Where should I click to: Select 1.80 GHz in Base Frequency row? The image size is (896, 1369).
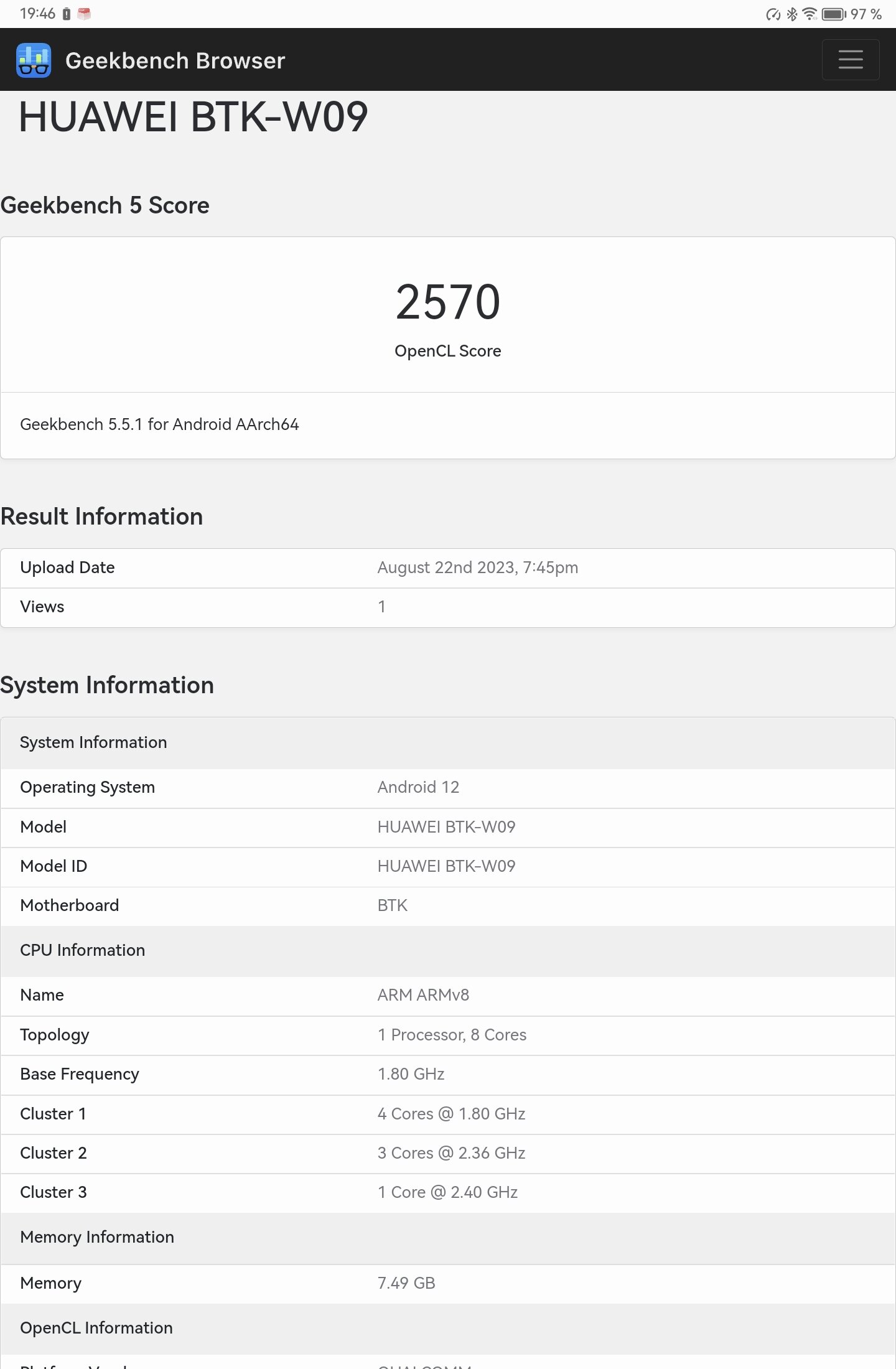411,1074
